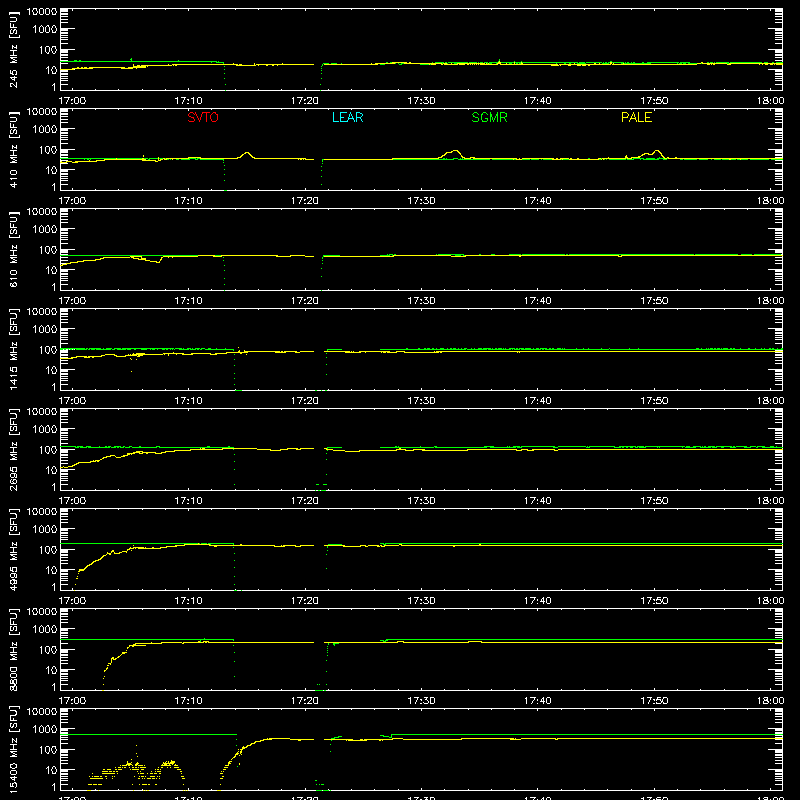Click the 17:50 label under the 1415 MHz panel
Screen dimensions: 800x800
(x=654, y=401)
